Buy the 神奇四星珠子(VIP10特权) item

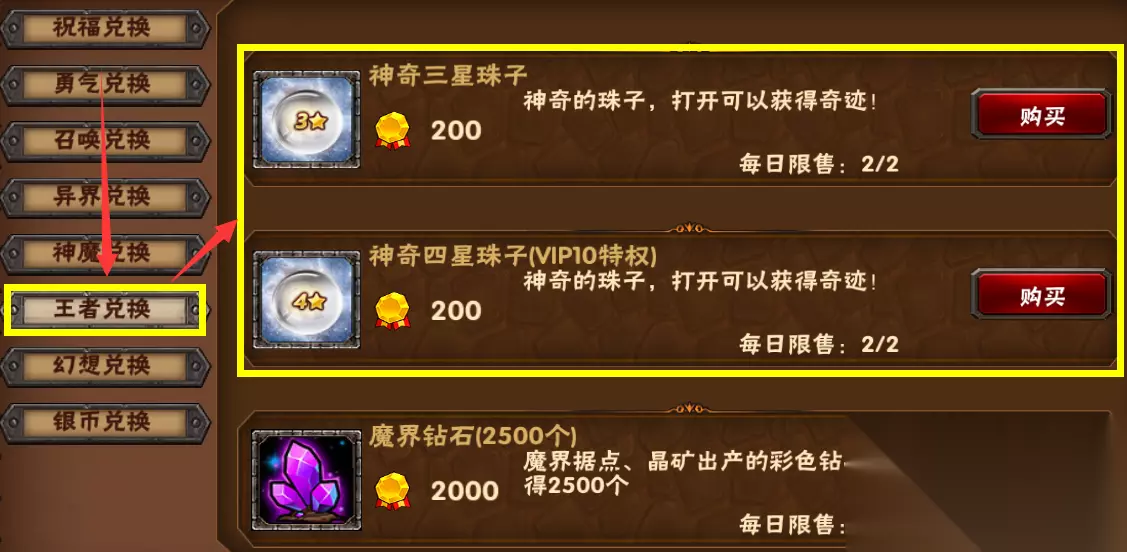pos(1041,295)
